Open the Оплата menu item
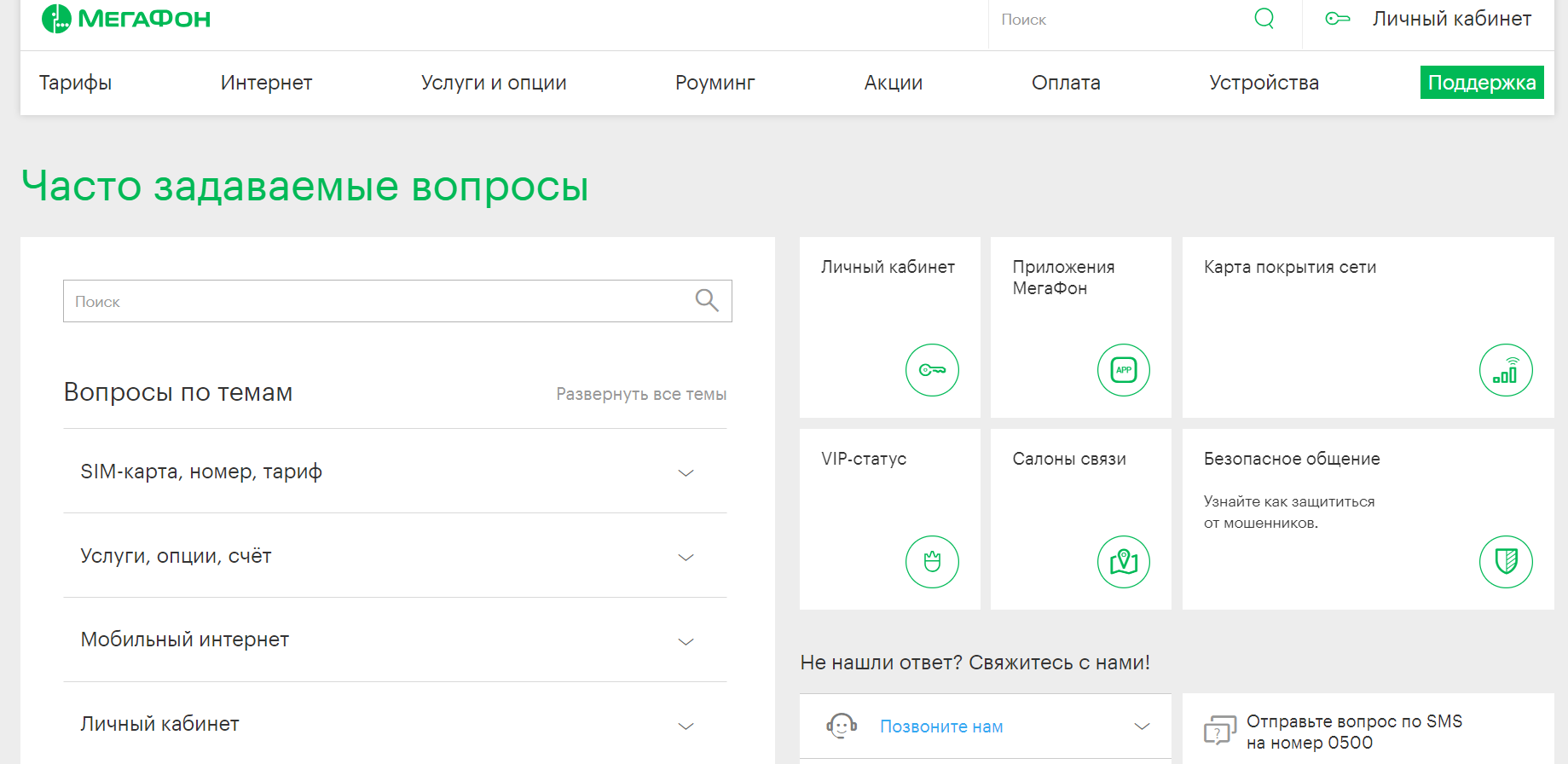1568x764 pixels. pyautogui.click(x=1066, y=83)
